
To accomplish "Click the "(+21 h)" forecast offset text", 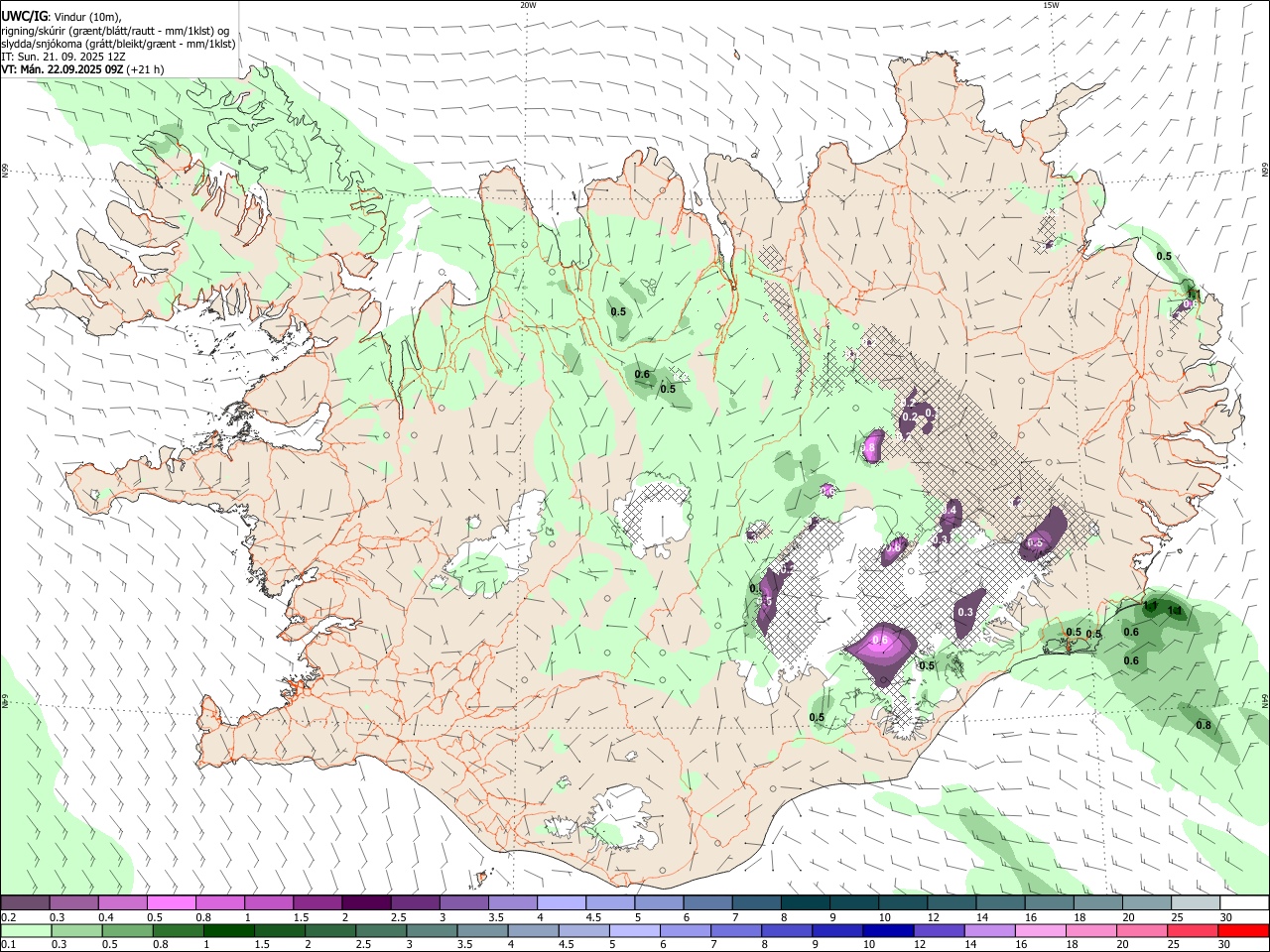I will click(146, 69).
